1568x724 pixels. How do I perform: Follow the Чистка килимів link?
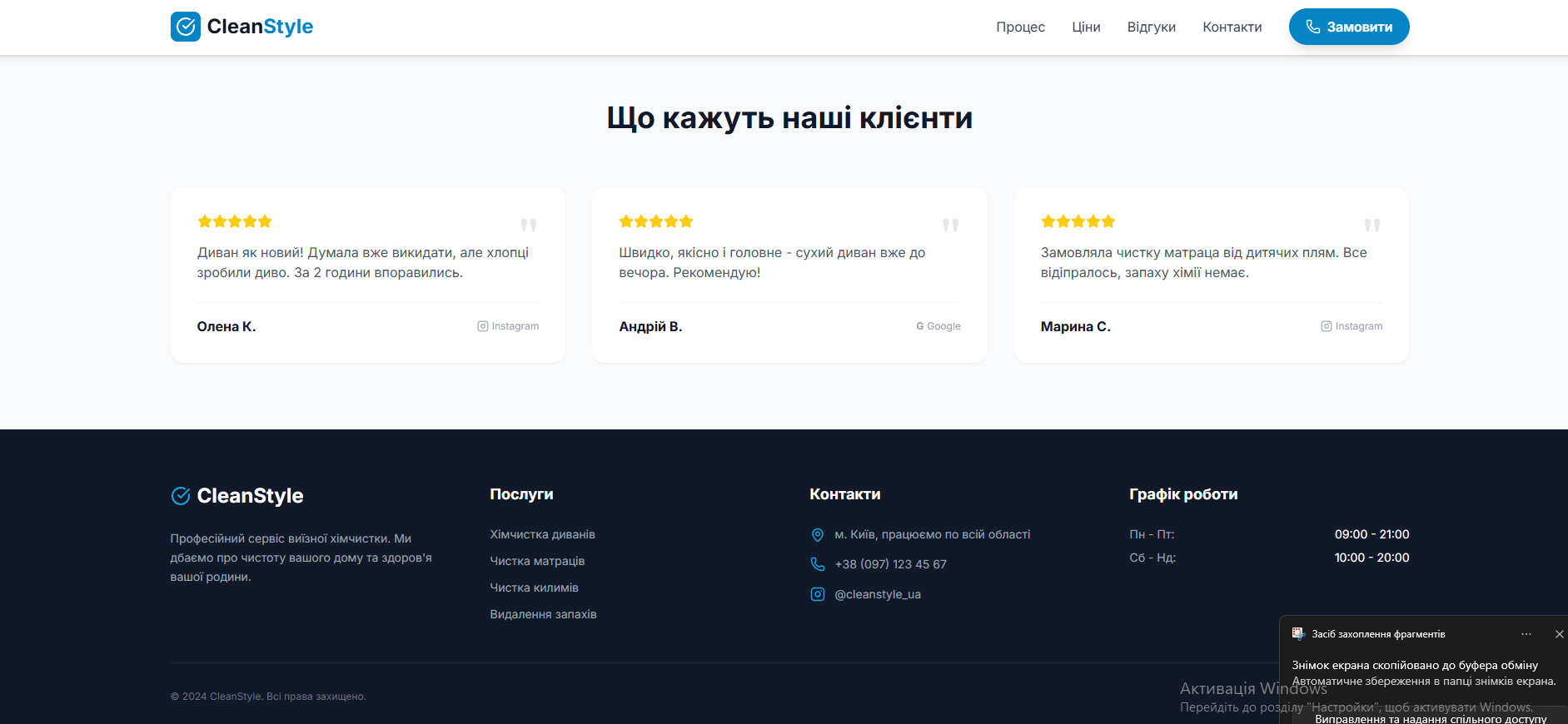pyautogui.click(x=534, y=588)
